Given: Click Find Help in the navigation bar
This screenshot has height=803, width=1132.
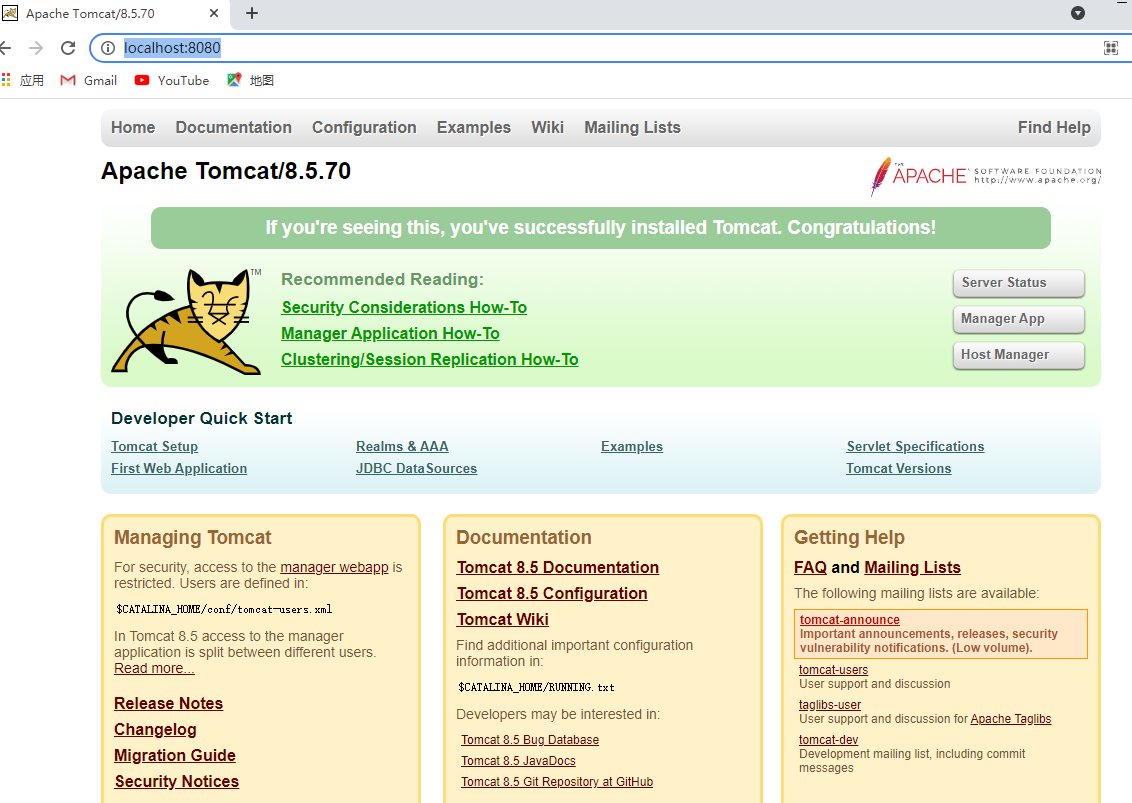Looking at the screenshot, I should tap(1054, 127).
